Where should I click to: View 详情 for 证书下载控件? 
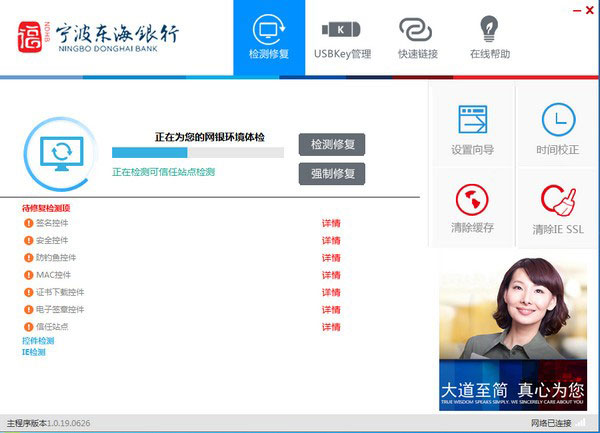click(x=331, y=292)
